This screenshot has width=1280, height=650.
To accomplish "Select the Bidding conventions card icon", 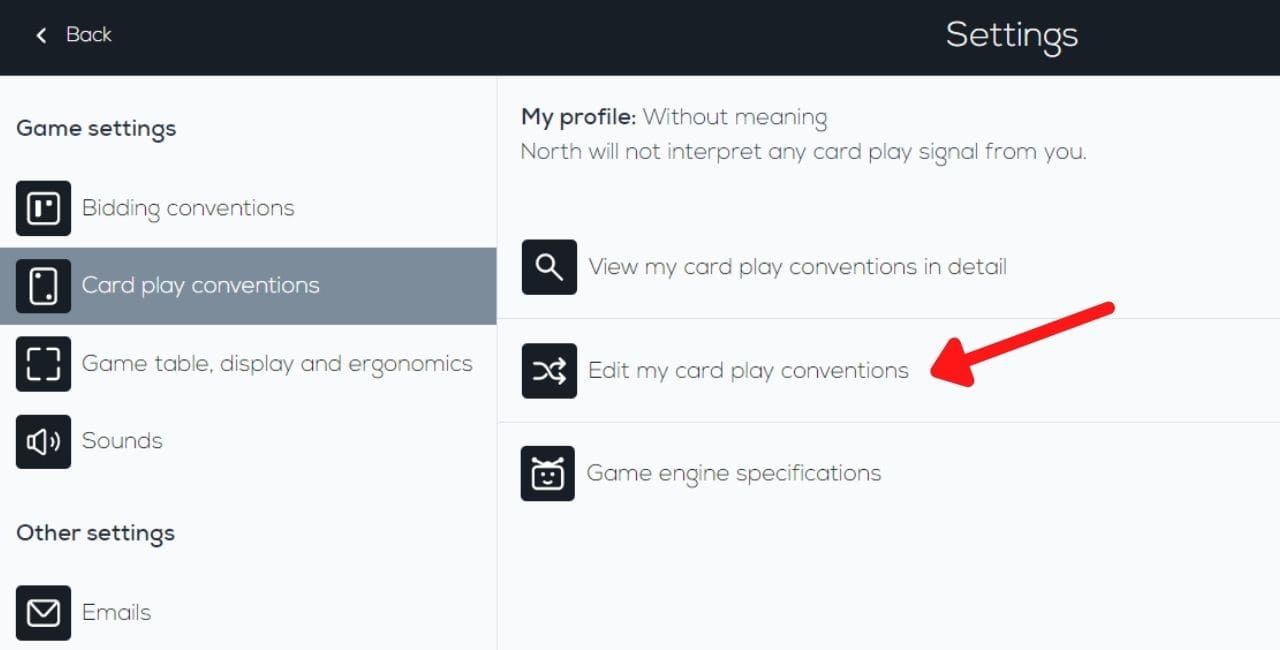I will [x=44, y=208].
